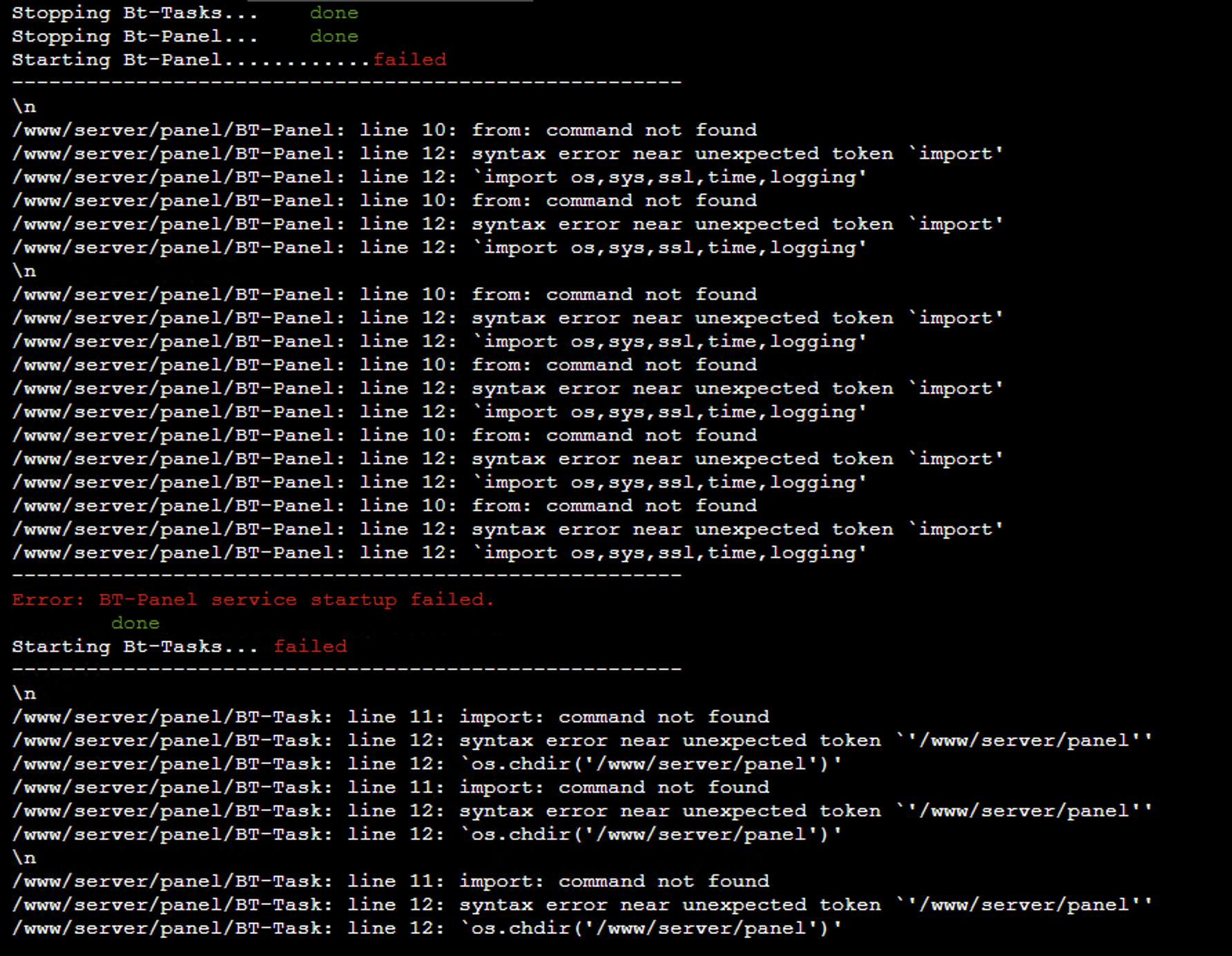Click the dashed separator above the red Error line
Screen dimensions: 1232x956
point(347,576)
